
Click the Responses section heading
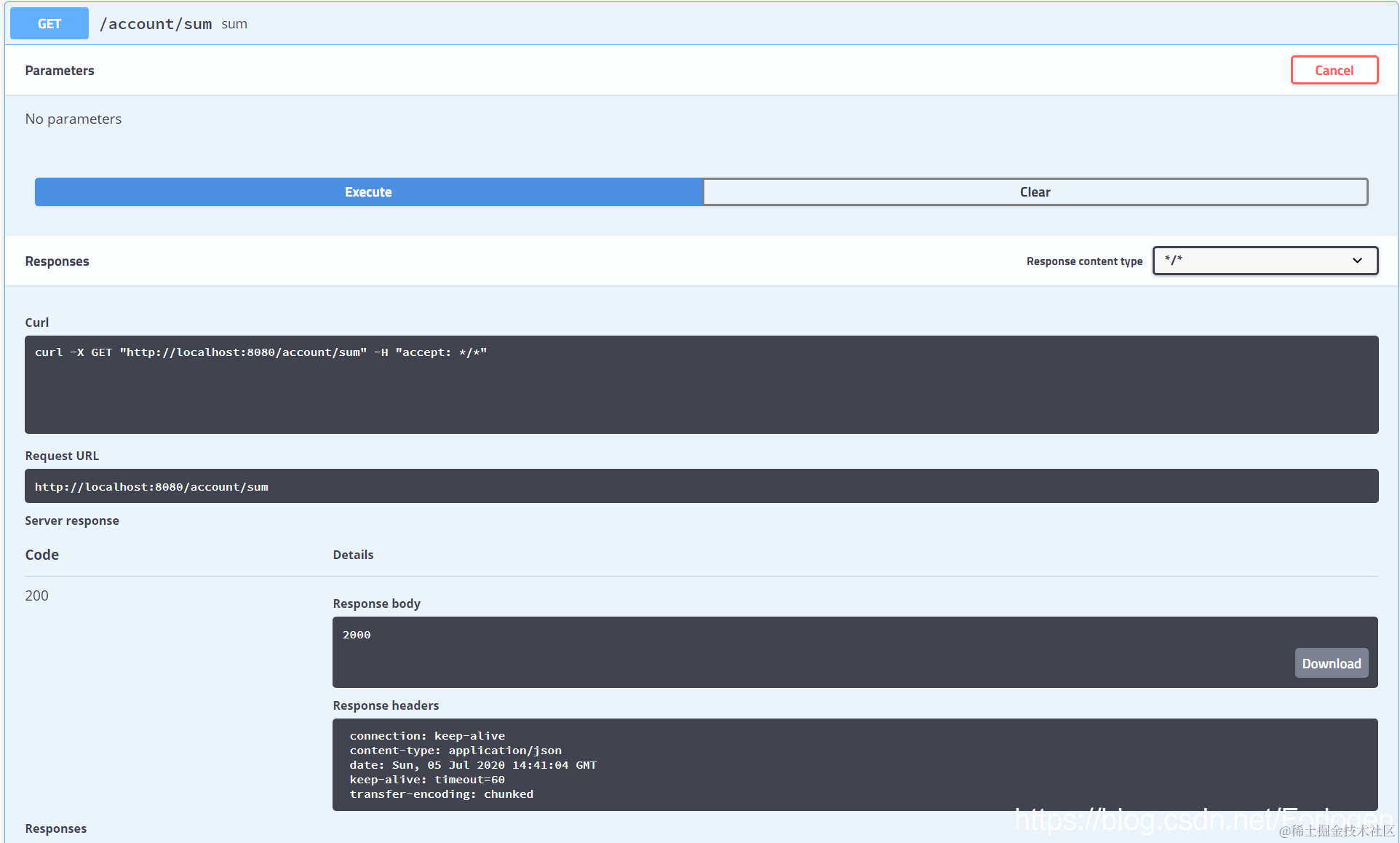tap(57, 261)
